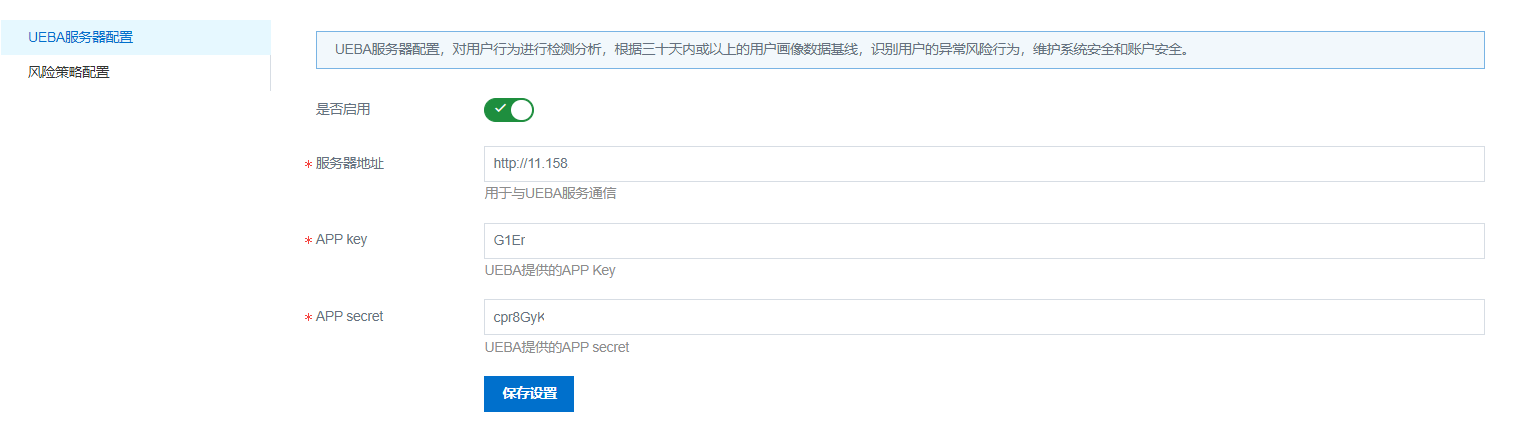Click the required asterisk next to APP secret
This screenshot has width=1515, height=444.
click(x=308, y=318)
